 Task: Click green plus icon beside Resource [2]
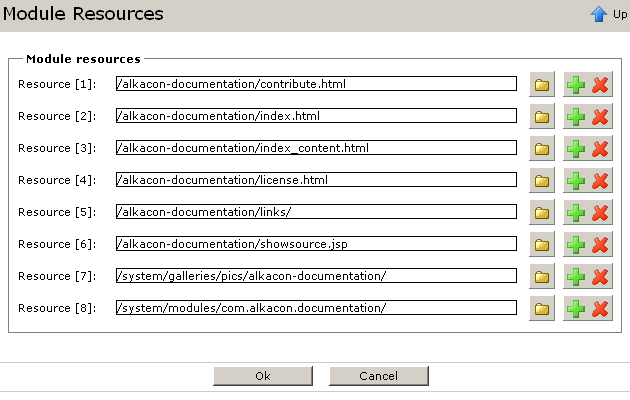pos(576,116)
